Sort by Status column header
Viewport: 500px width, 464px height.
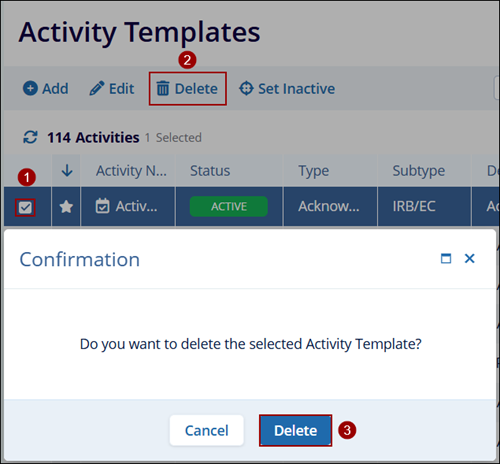coord(210,171)
